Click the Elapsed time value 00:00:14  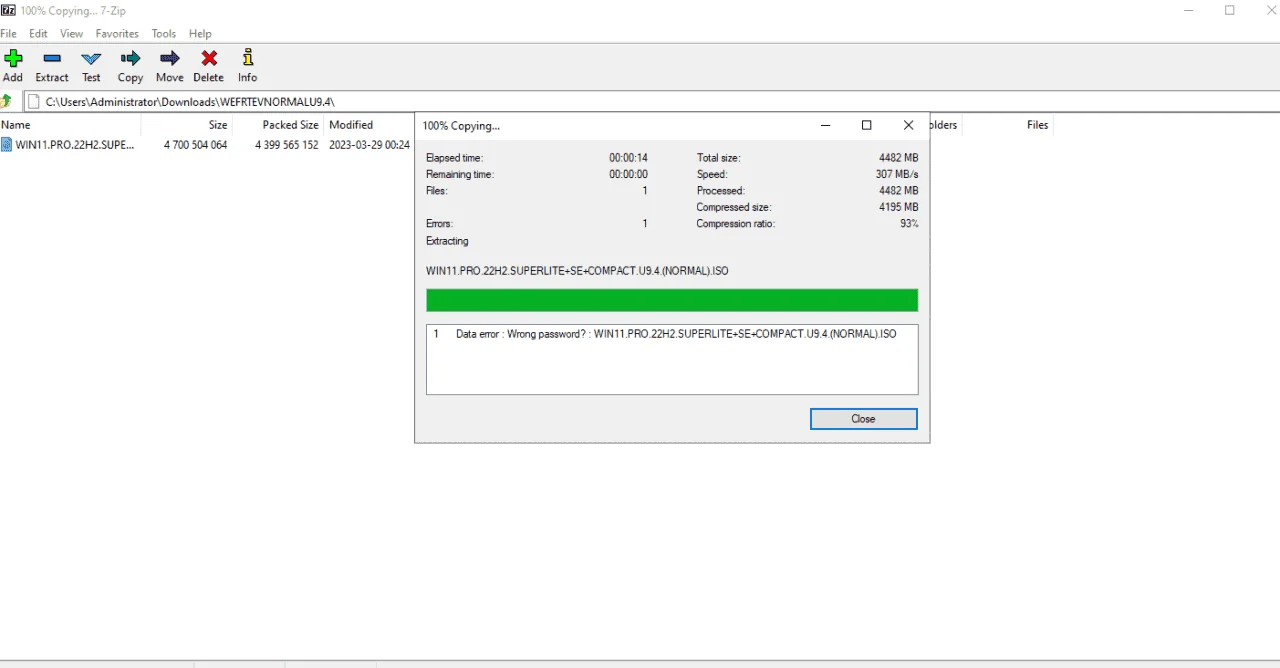point(628,158)
